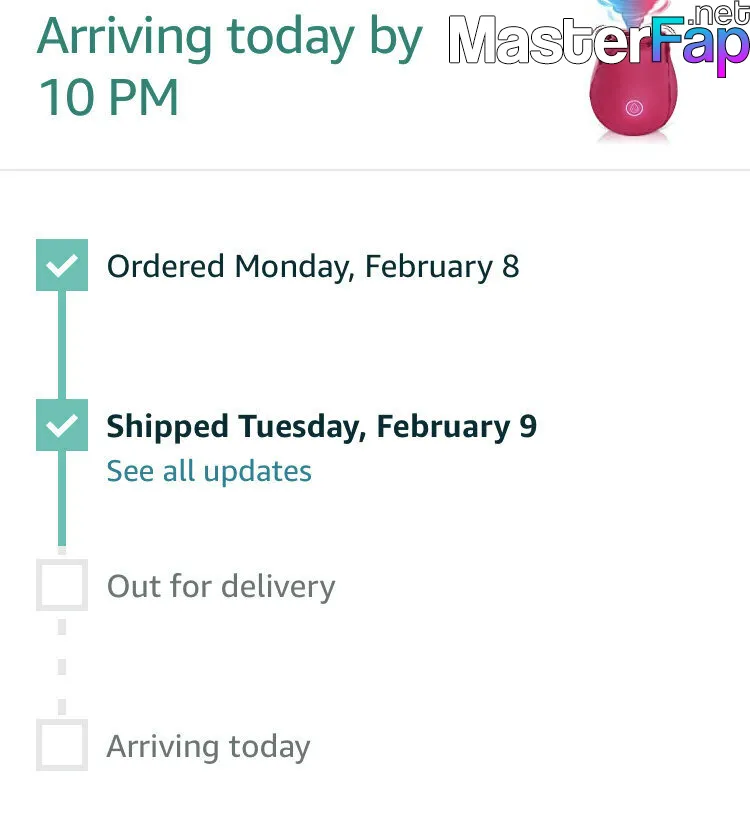
Task: Tick the empty Out for delivery box
Action: (62, 585)
